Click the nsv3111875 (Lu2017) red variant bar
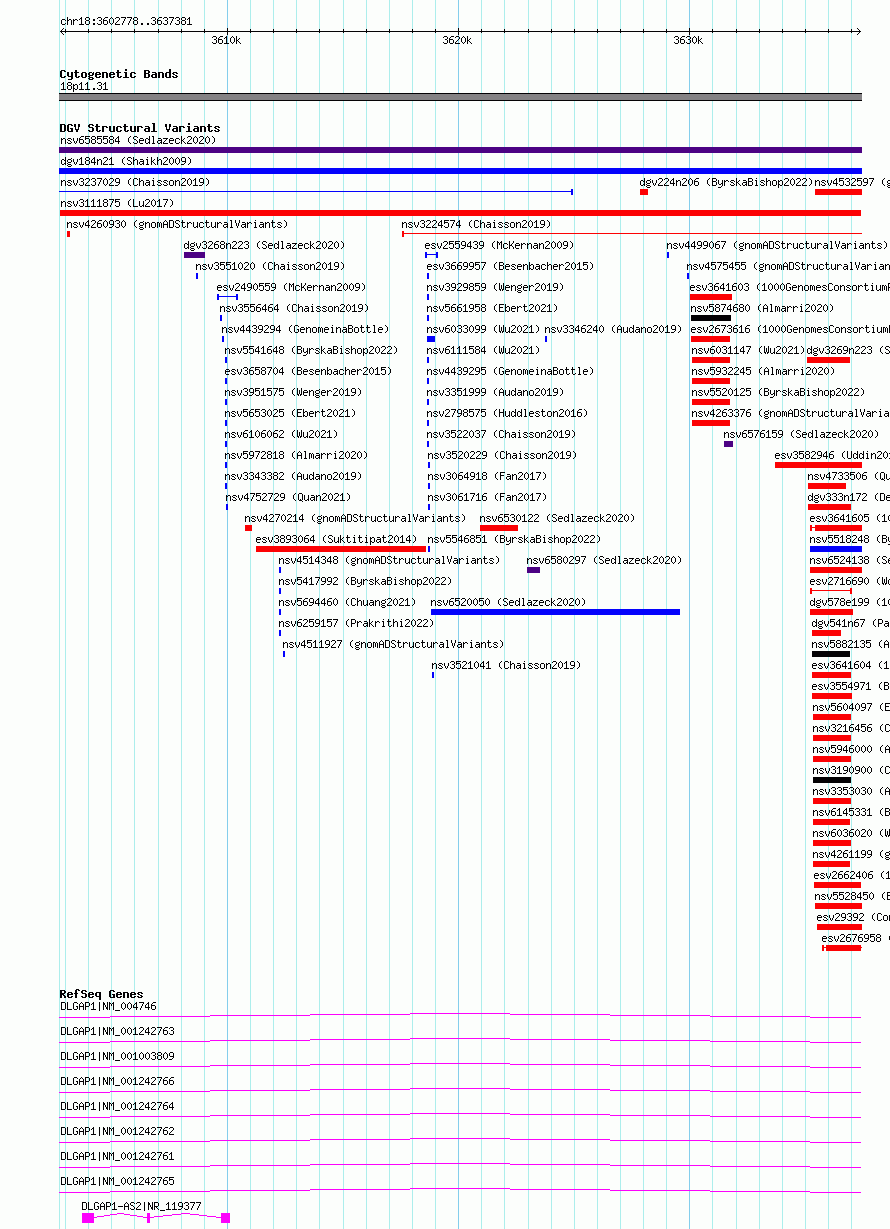The image size is (890, 1229). [460, 213]
